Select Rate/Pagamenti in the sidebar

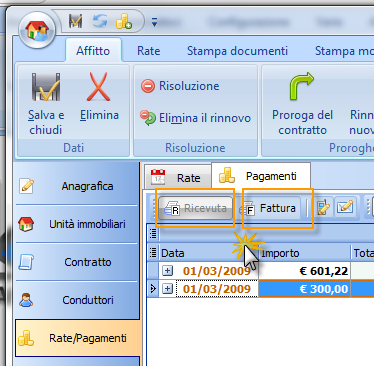[x=77, y=338]
